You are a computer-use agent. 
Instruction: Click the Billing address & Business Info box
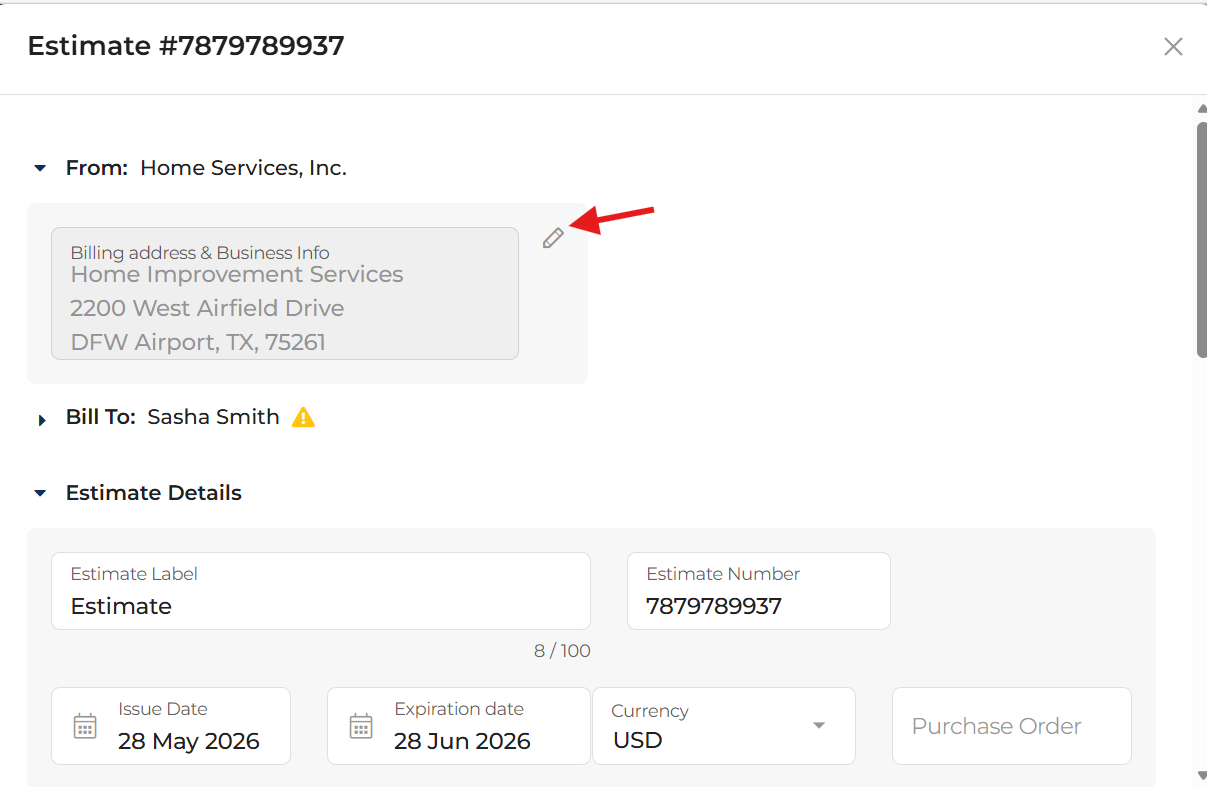point(285,293)
